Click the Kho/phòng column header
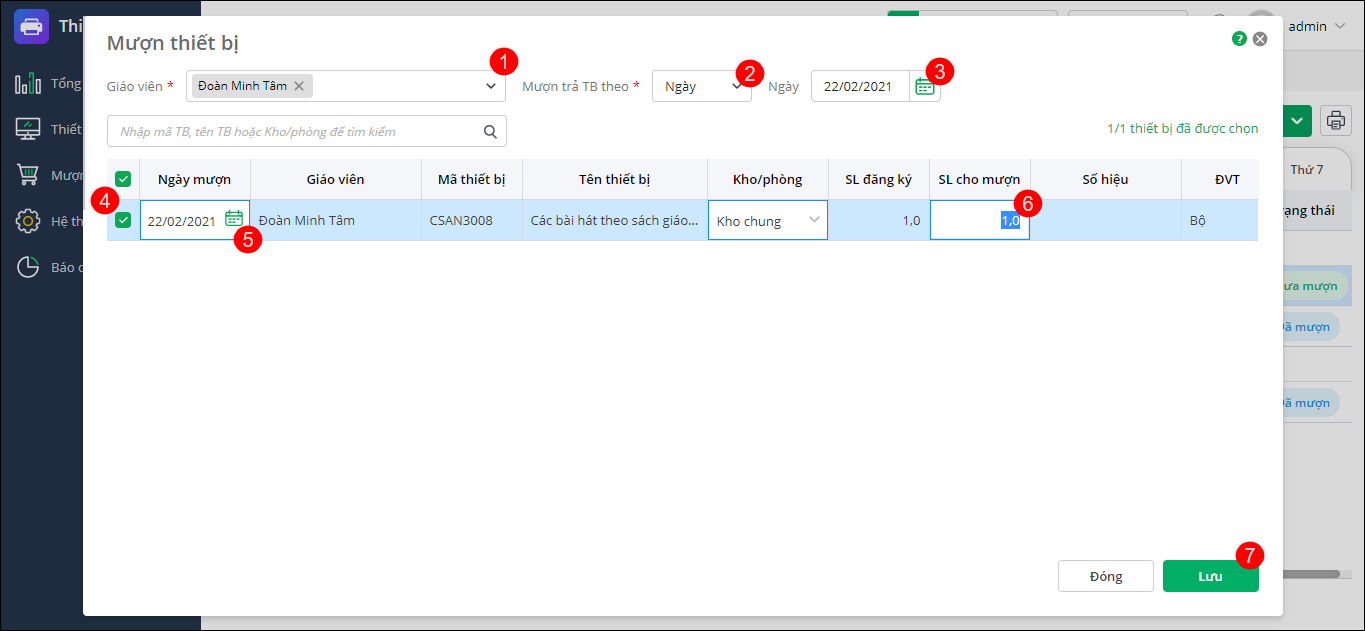The height and width of the screenshot is (631, 1365). pos(768,179)
